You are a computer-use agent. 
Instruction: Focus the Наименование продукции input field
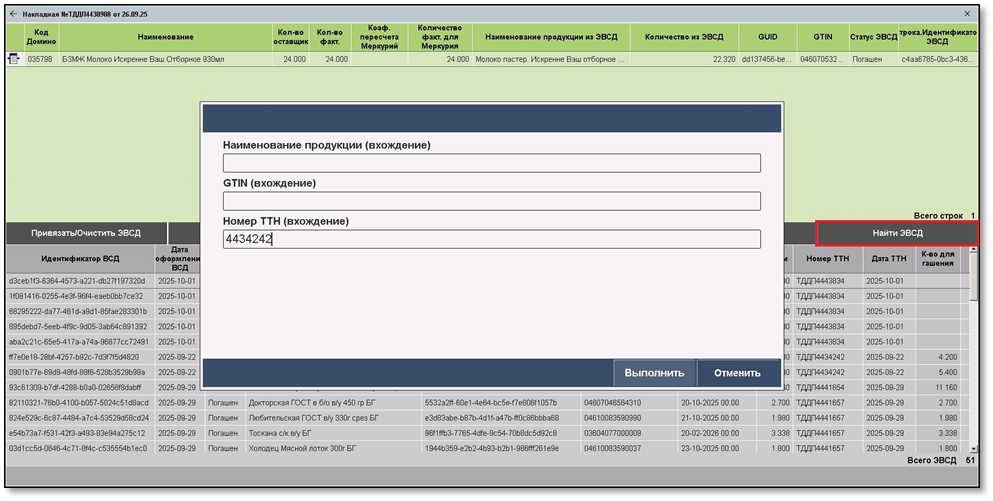click(491, 163)
